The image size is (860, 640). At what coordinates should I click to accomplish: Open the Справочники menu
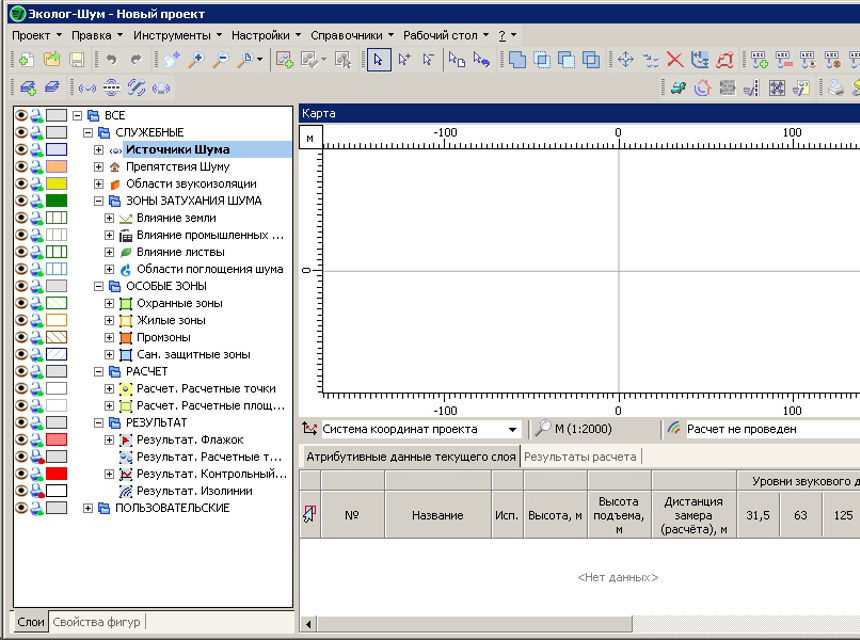(x=352, y=36)
